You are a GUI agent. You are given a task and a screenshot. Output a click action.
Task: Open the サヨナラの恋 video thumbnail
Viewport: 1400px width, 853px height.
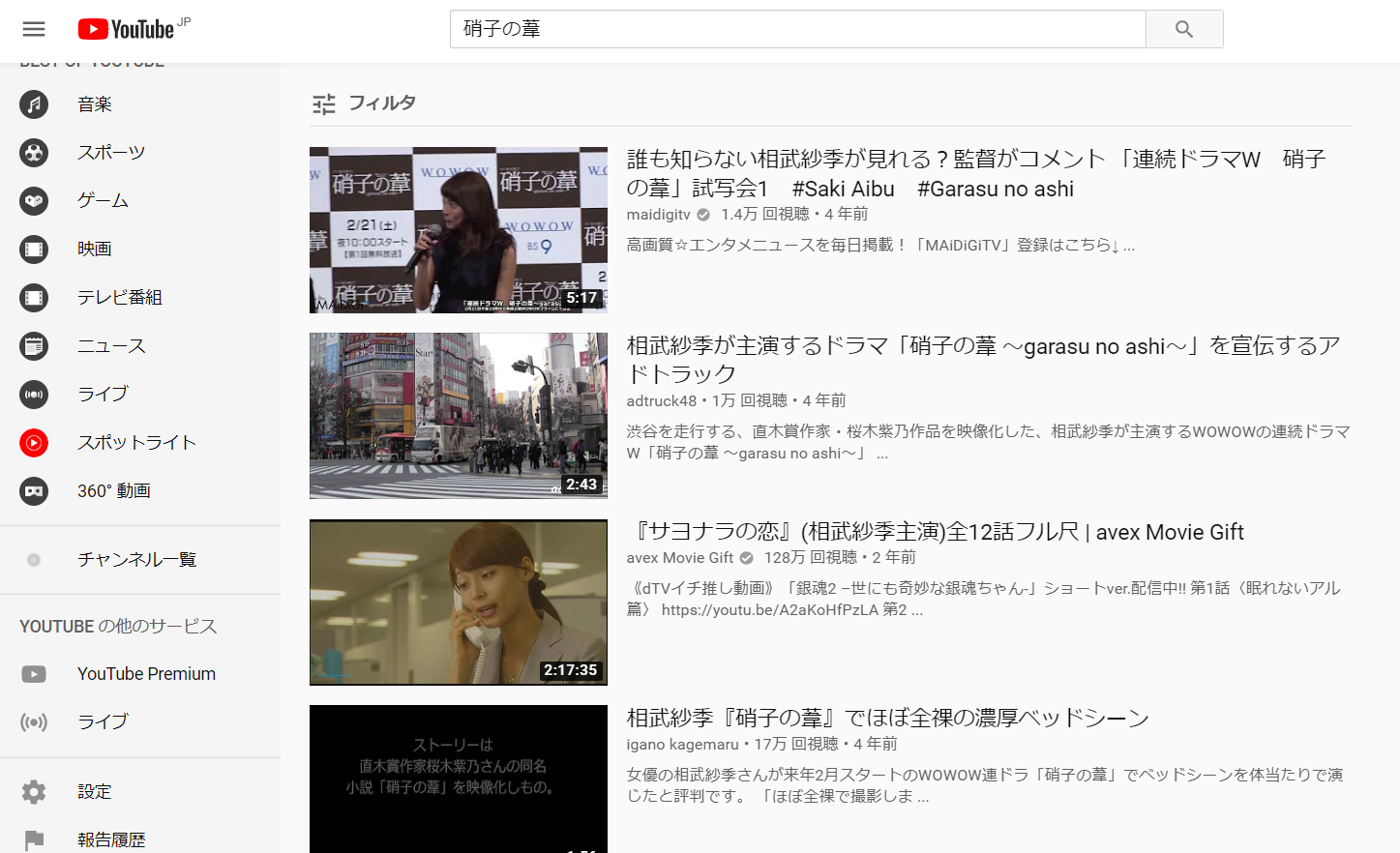pos(459,603)
